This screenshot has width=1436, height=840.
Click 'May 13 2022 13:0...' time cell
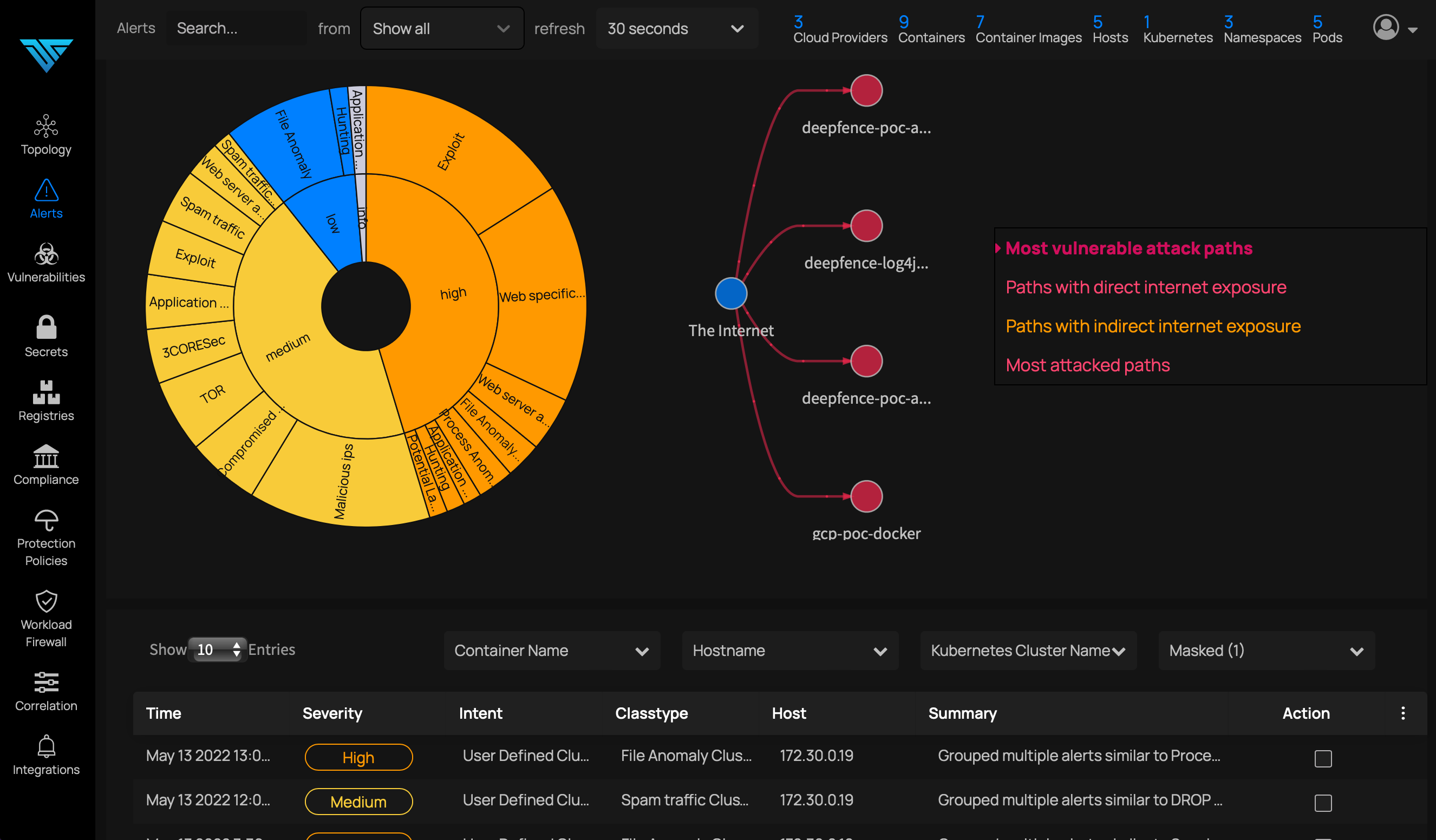[x=208, y=756]
